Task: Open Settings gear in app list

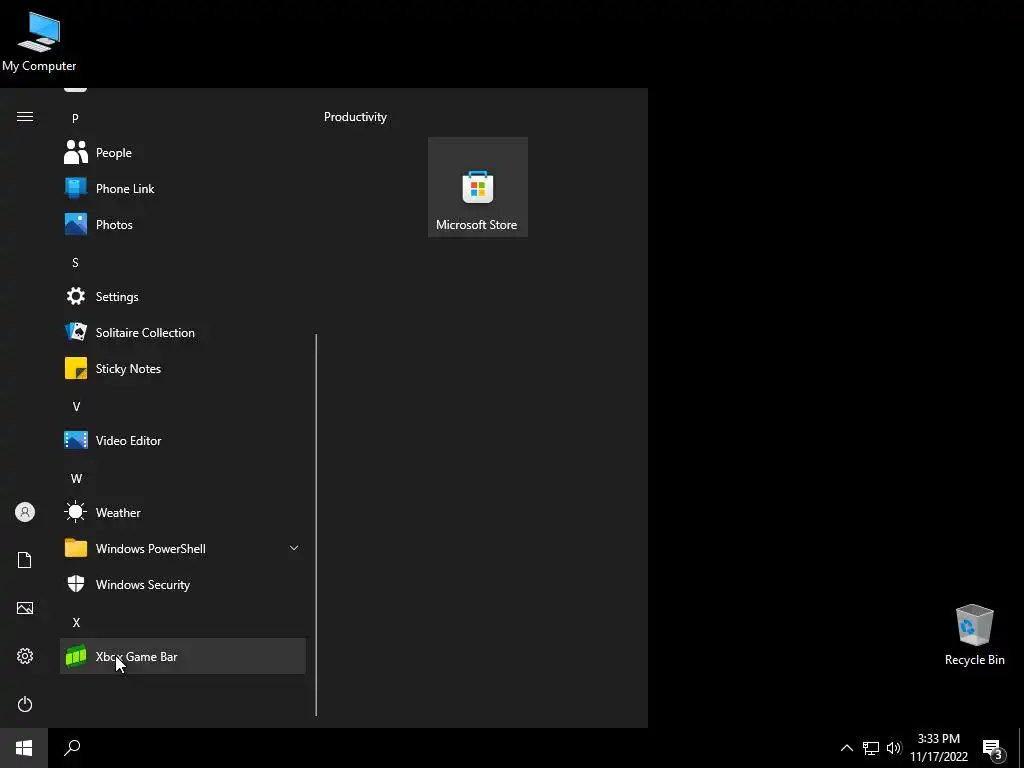Action: 76,296
